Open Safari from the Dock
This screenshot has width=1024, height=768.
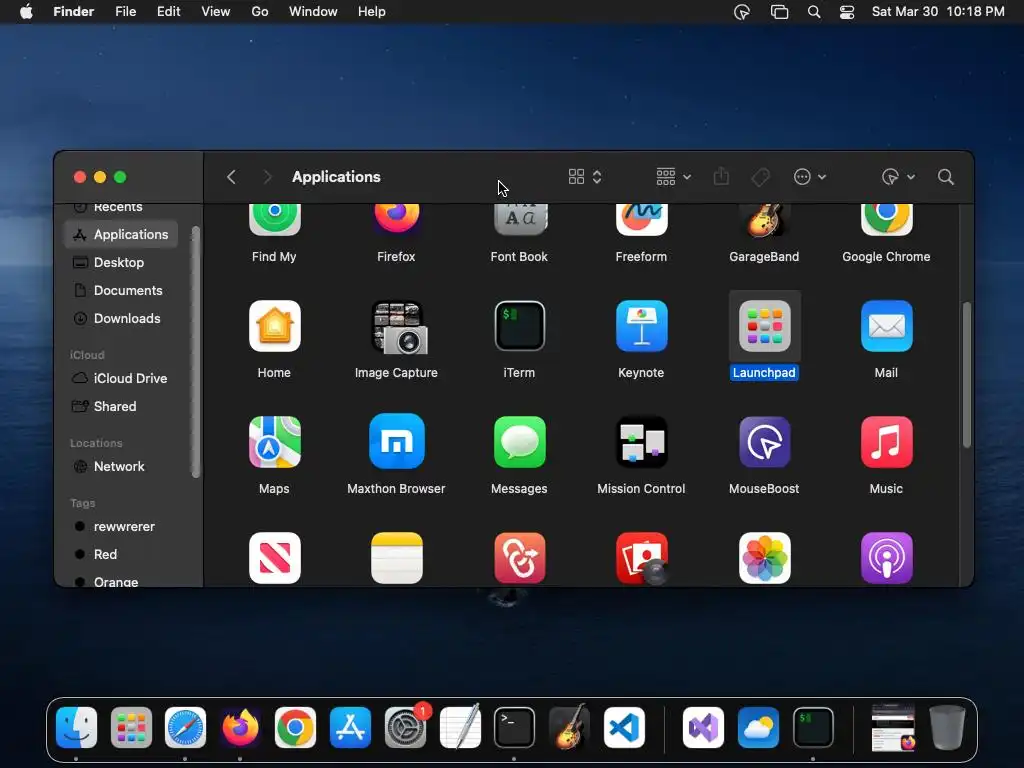pyautogui.click(x=185, y=727)
